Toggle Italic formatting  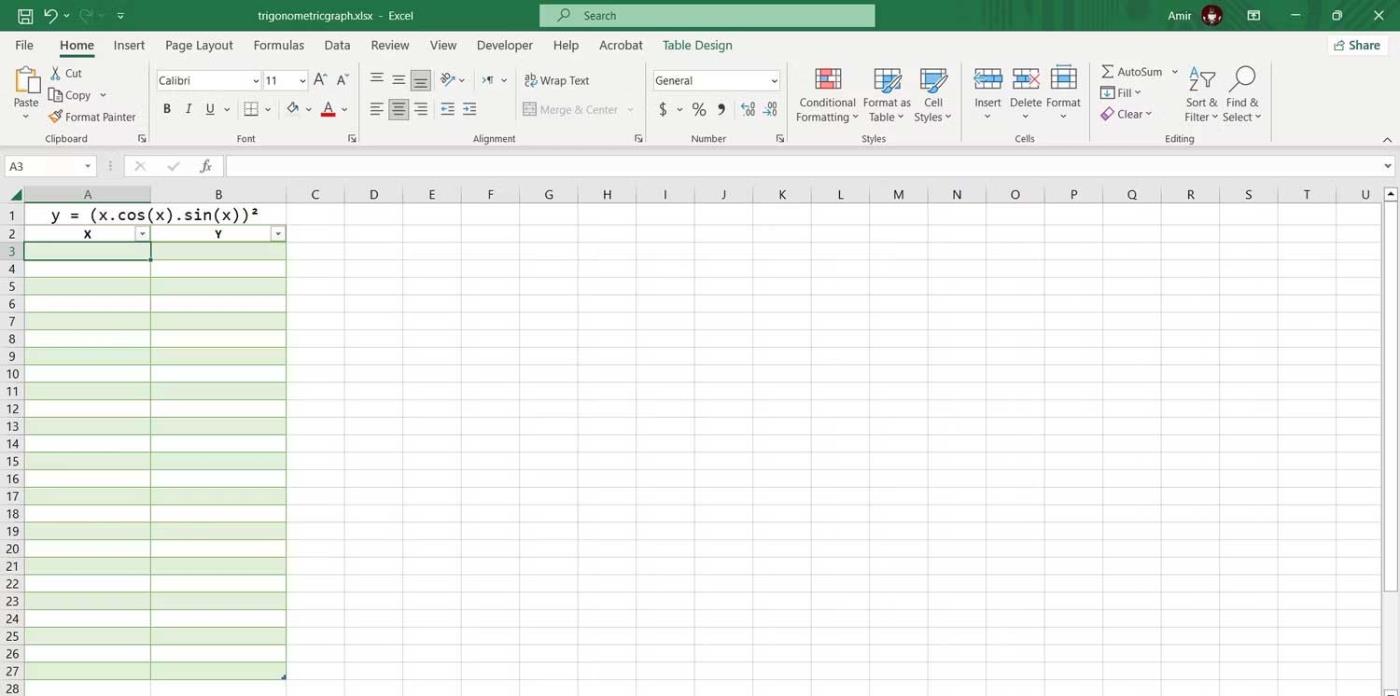click(188, 109)
